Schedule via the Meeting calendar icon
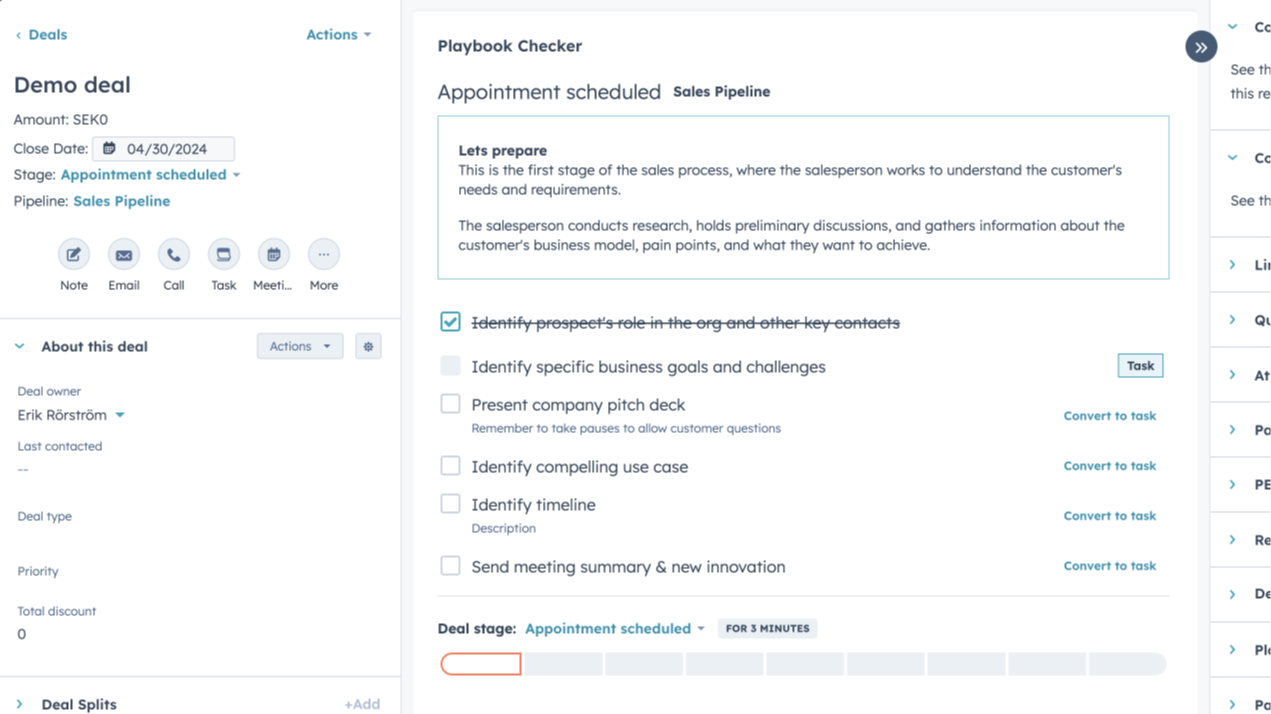This screenshot has width=1271, height=714. tap(273, 255)
